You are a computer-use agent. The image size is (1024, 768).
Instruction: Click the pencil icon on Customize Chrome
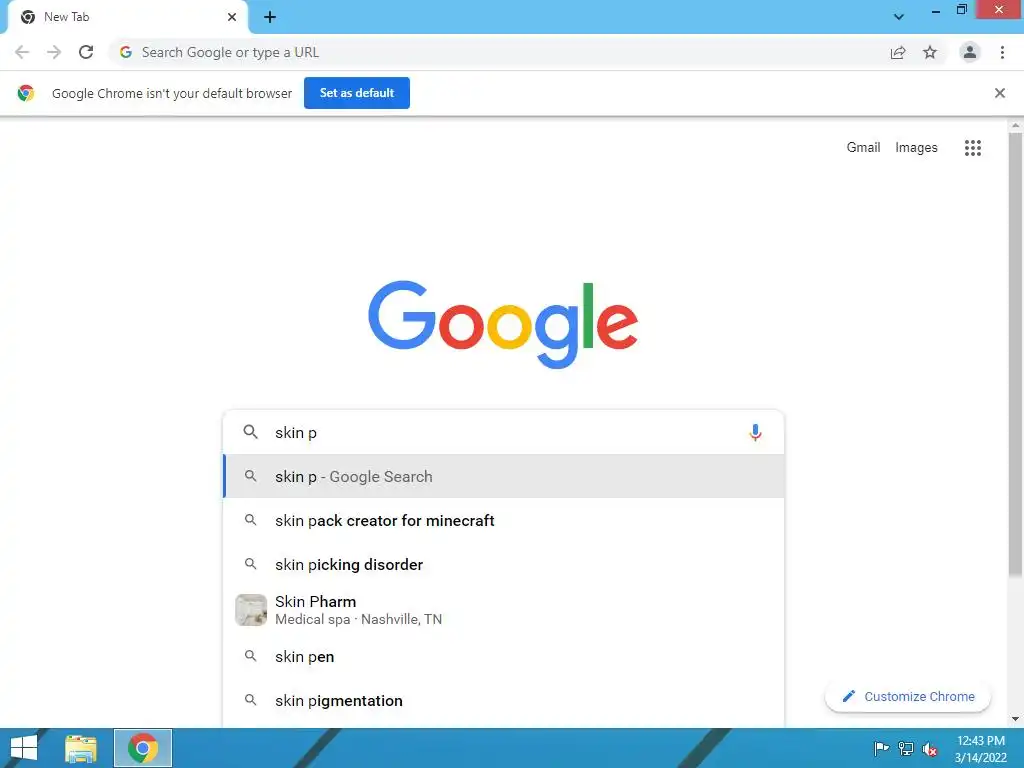[848, 696]
